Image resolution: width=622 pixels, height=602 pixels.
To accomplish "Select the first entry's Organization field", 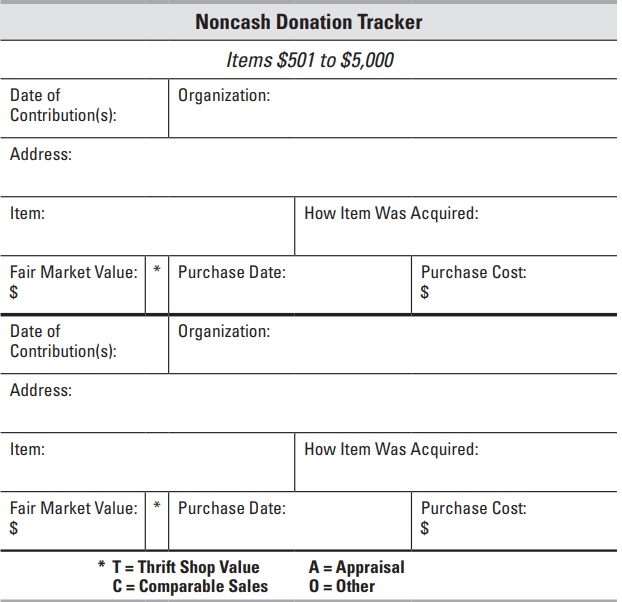I will (x=392, y=107).
